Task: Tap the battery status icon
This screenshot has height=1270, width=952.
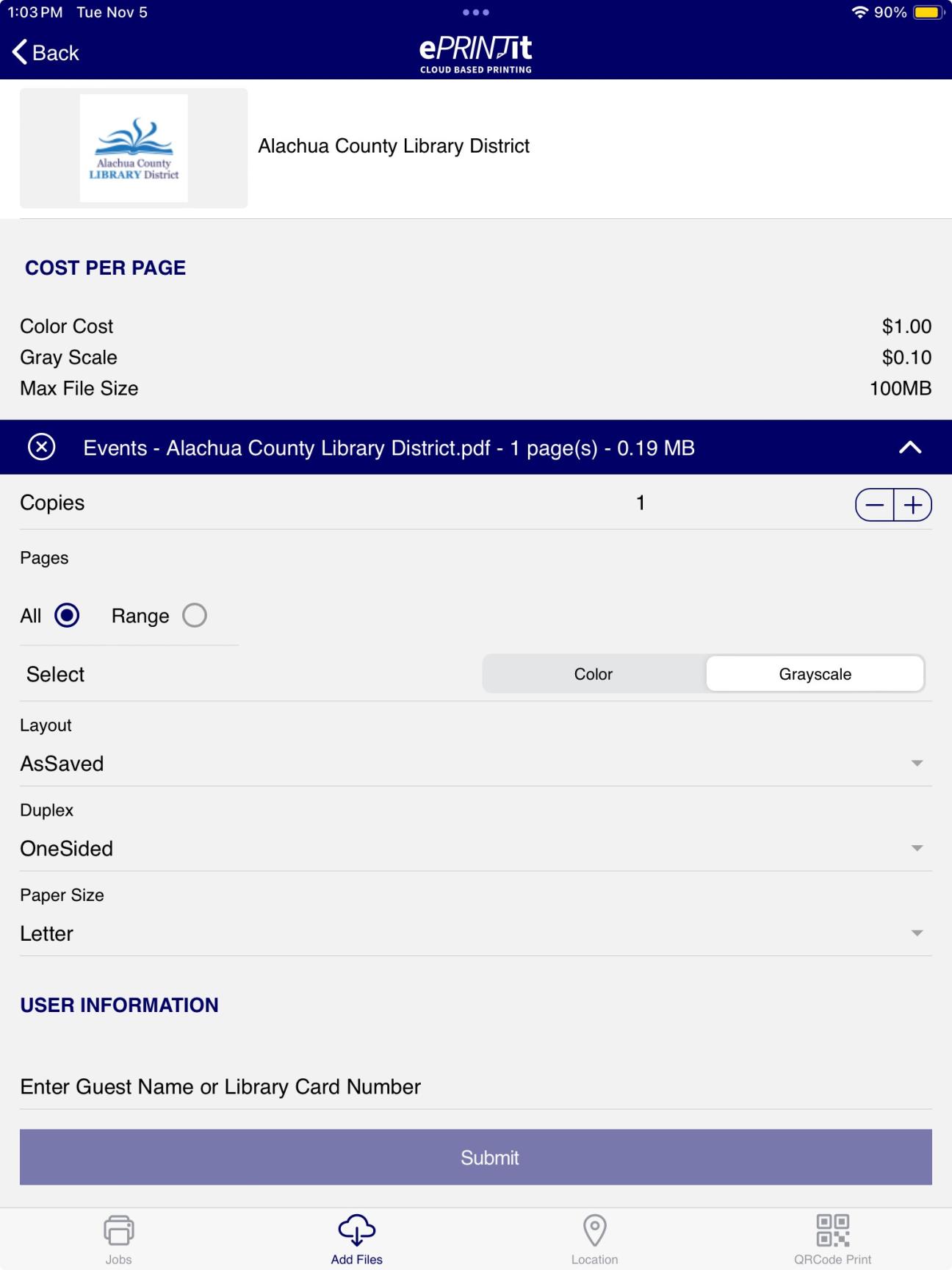Action: [929, 12]
